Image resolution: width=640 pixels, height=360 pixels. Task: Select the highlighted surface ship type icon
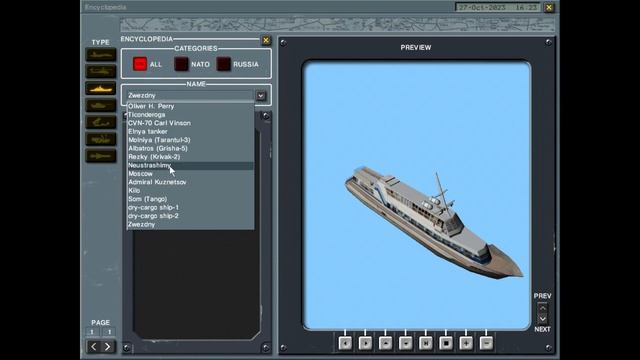101,89
